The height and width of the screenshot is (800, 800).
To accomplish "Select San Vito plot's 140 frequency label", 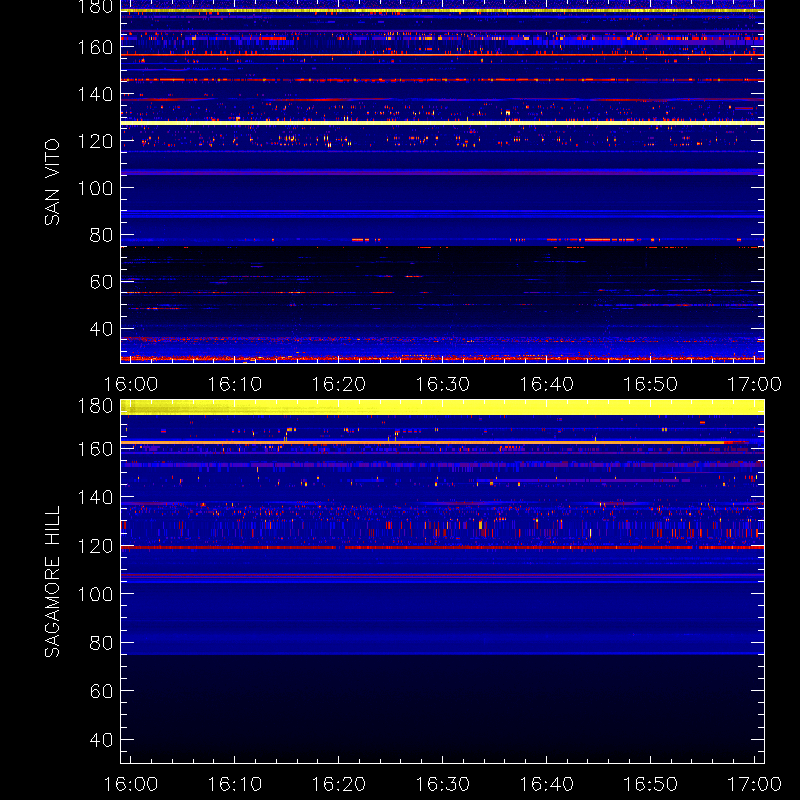I will click(x=95, y=94).
